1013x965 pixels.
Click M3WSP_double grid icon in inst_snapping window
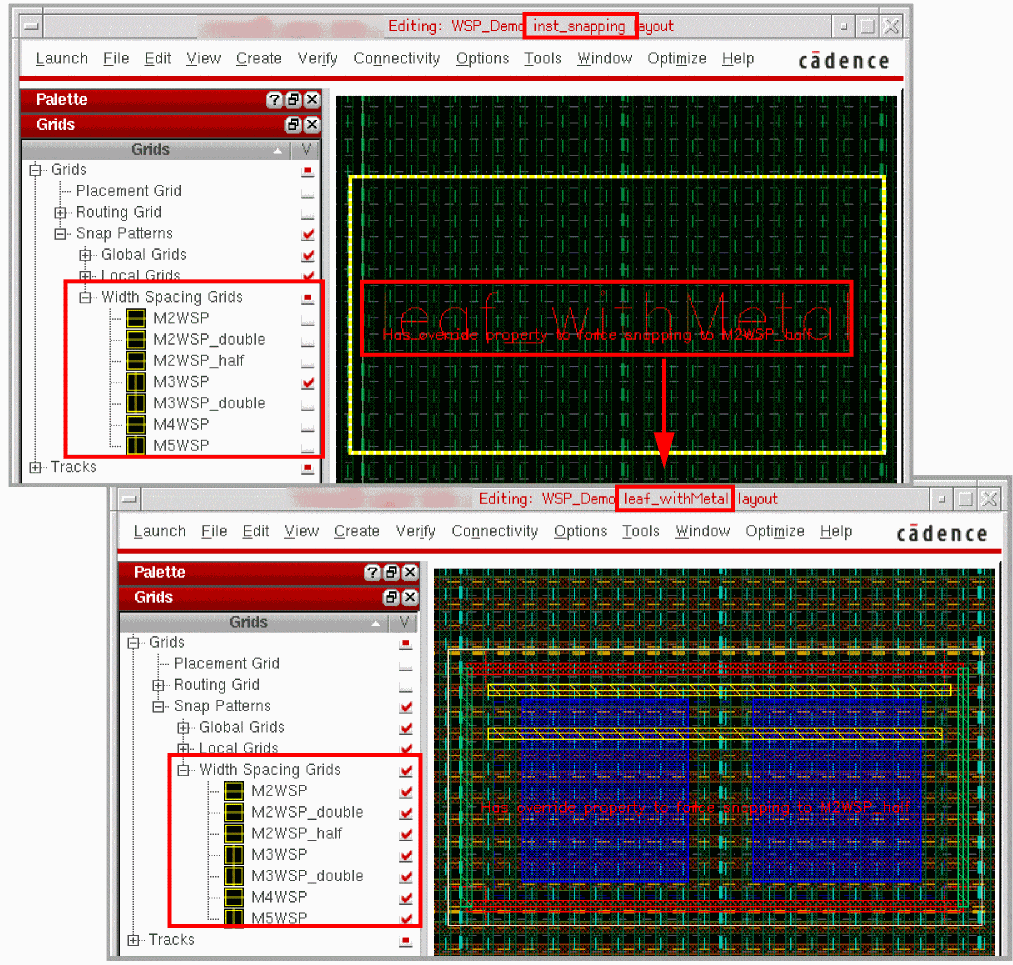(x=136, y=403)
